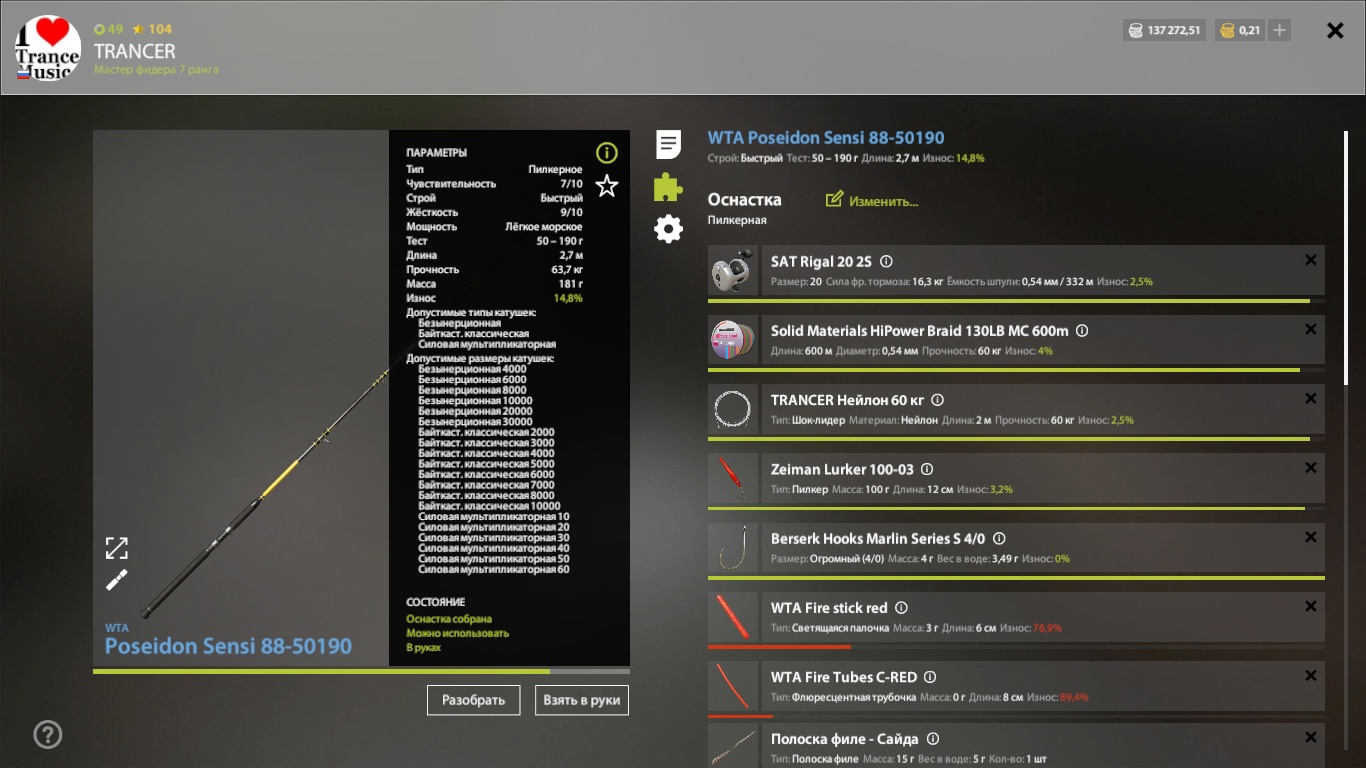
Task: Show info for WTA Fire stick red
Action: click(901, 608)
